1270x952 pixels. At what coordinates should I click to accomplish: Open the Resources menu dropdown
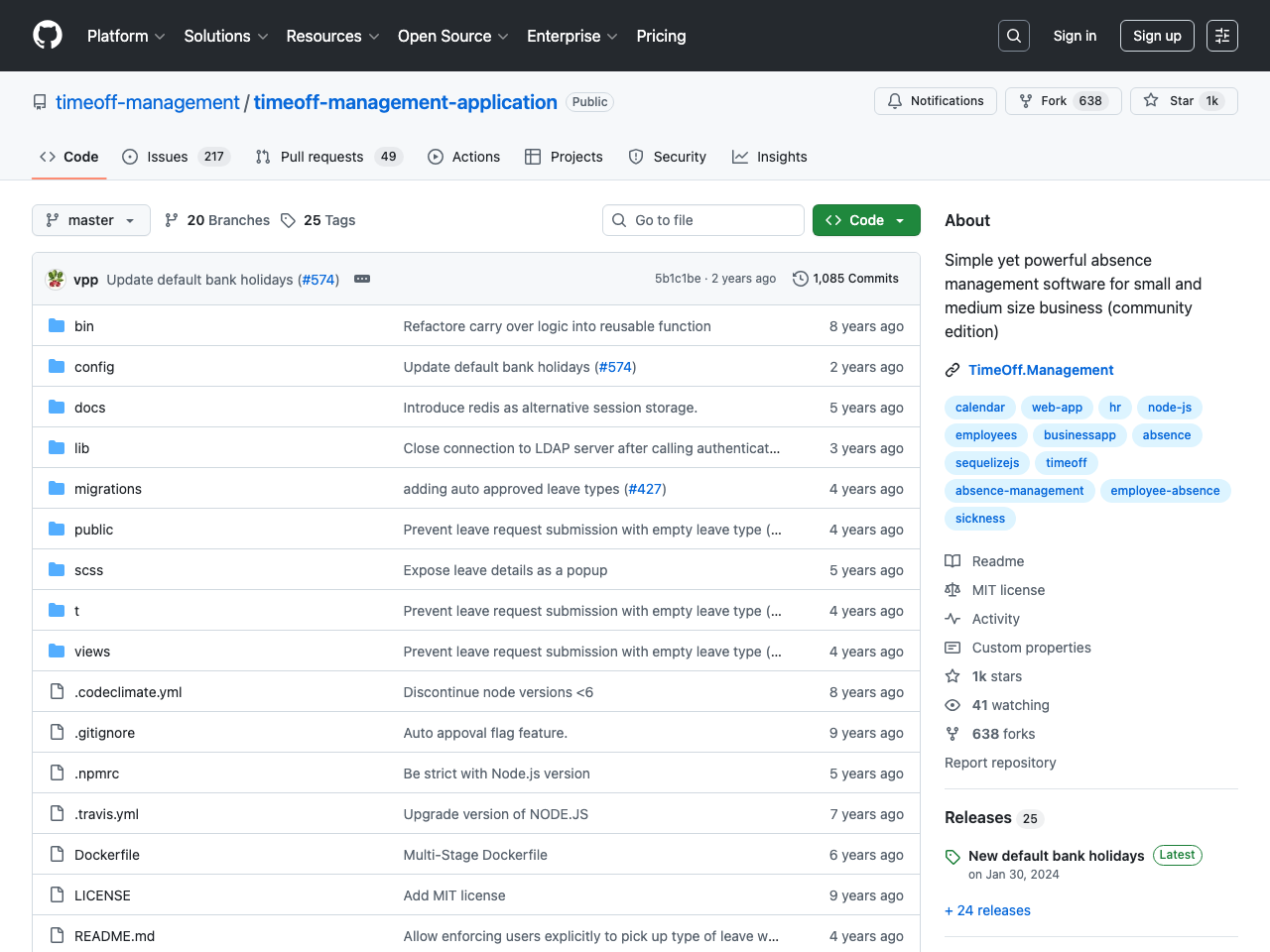[331, 36]
